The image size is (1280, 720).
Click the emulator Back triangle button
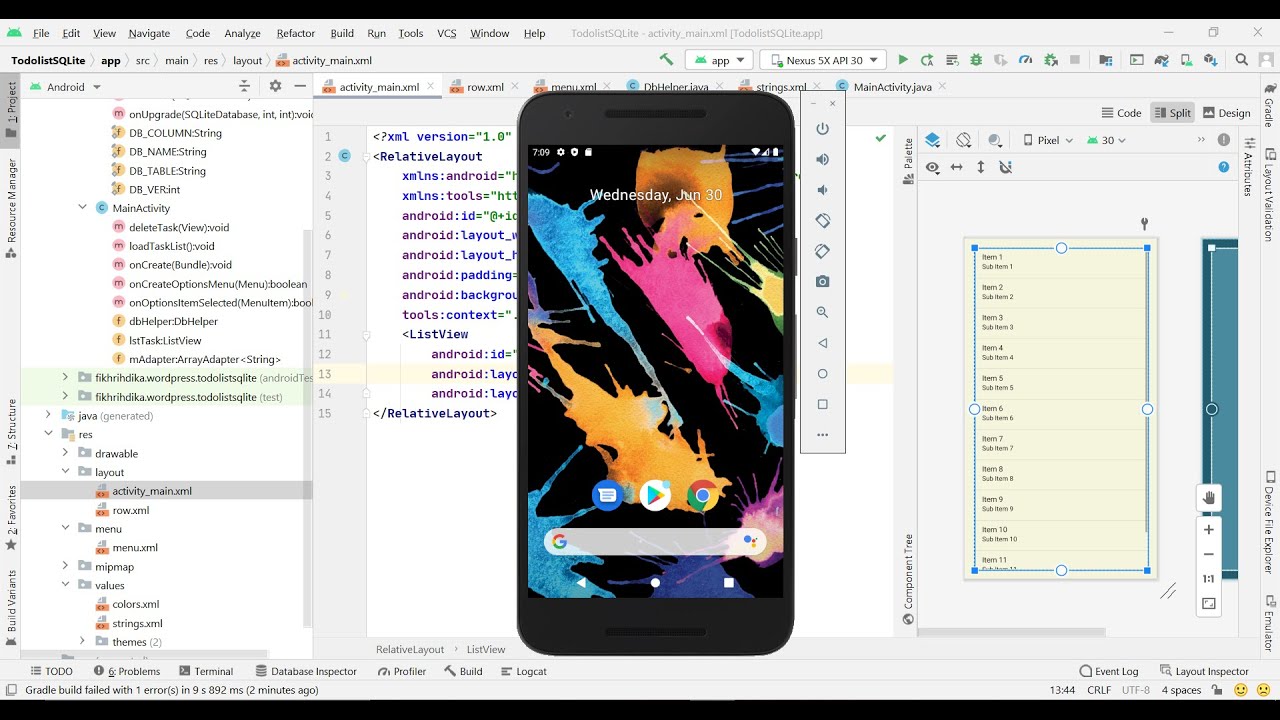pos(823,343)
